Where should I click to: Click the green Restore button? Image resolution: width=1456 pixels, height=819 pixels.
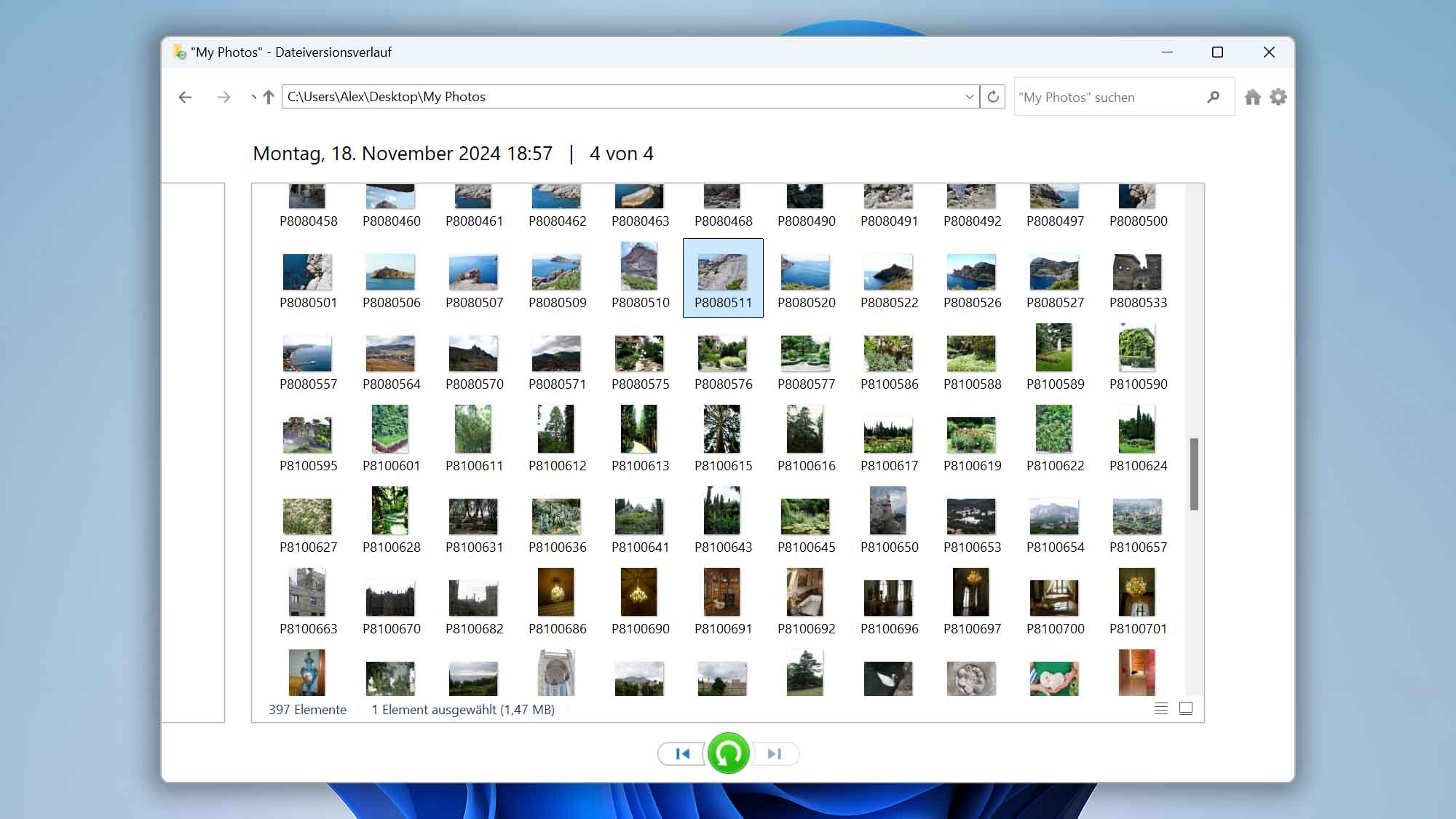[728, 753]
